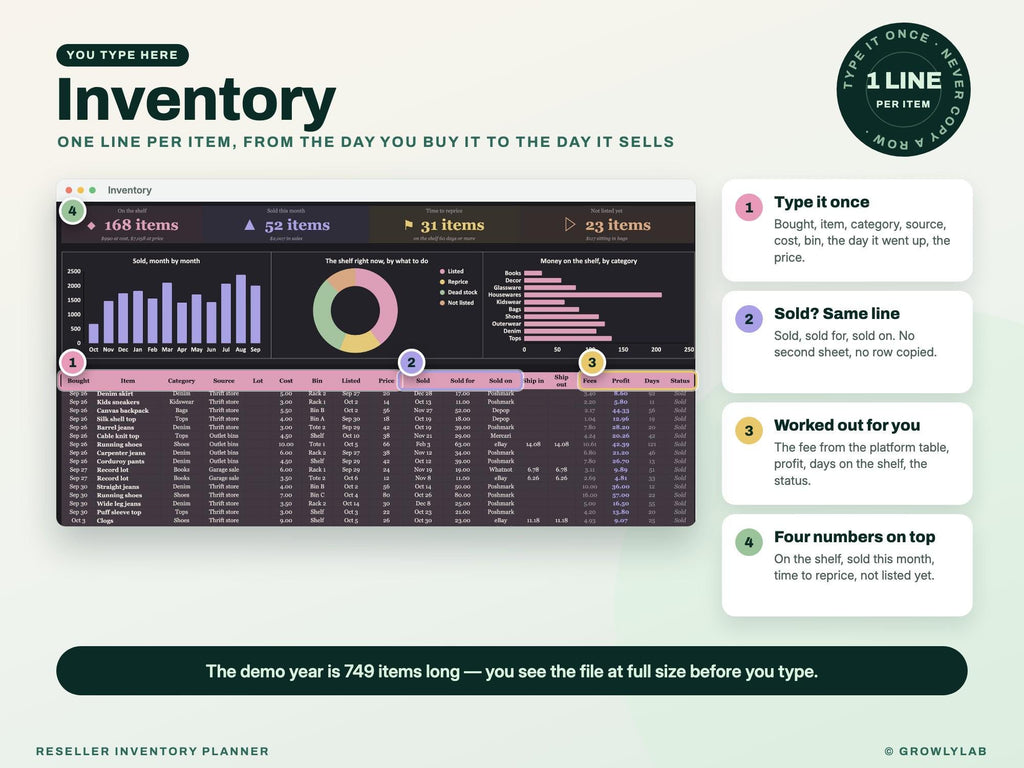Click the Bought column header
The height and width of the screenshot is (768, 1024).
click(78, 380)
